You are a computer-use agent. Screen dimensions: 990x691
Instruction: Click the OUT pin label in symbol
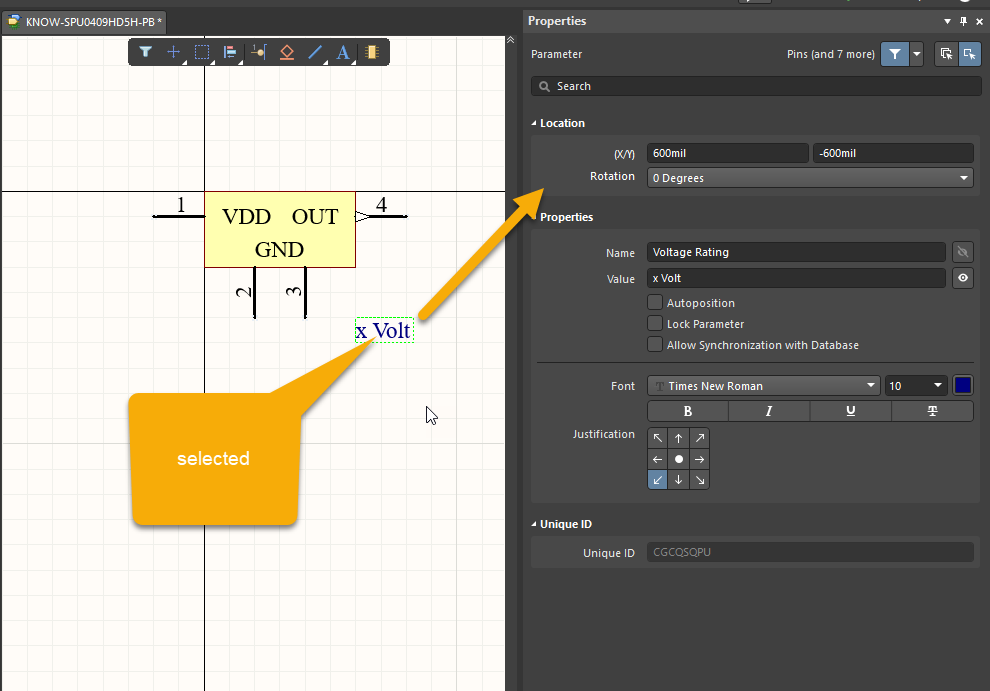point(314,217)
